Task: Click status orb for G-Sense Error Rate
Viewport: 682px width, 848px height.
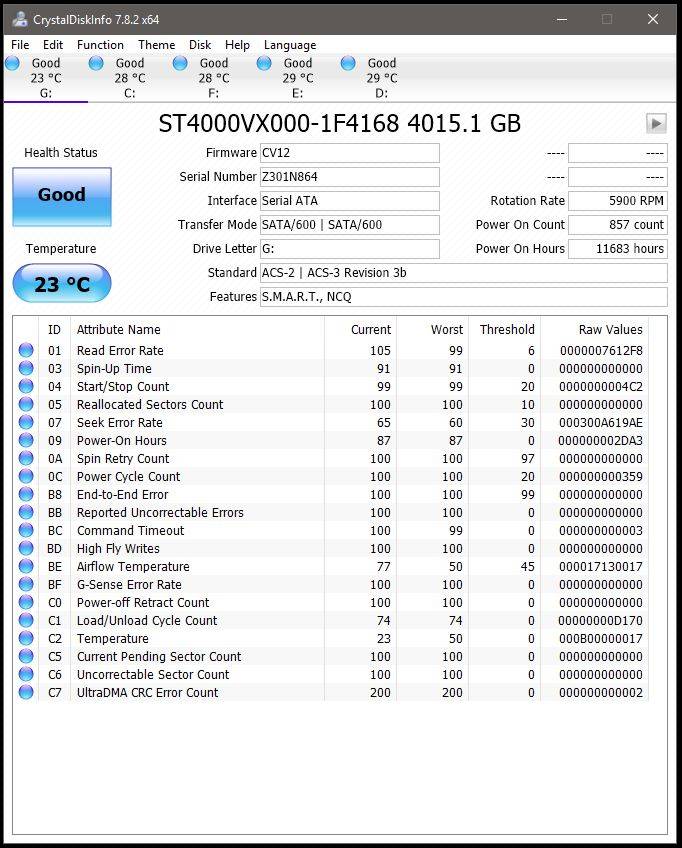Action: pos(26,584)
